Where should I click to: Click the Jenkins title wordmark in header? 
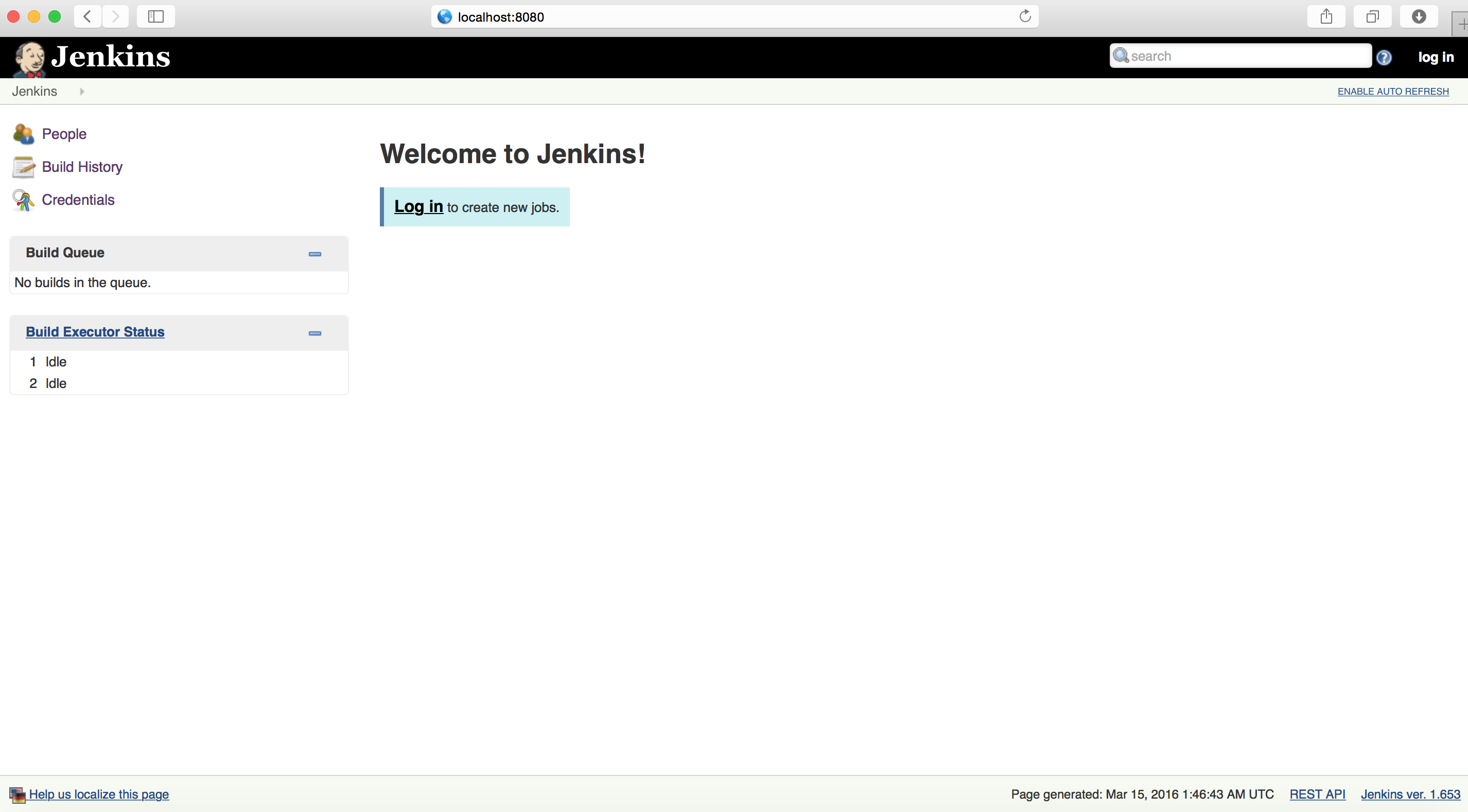coord(111,57)
